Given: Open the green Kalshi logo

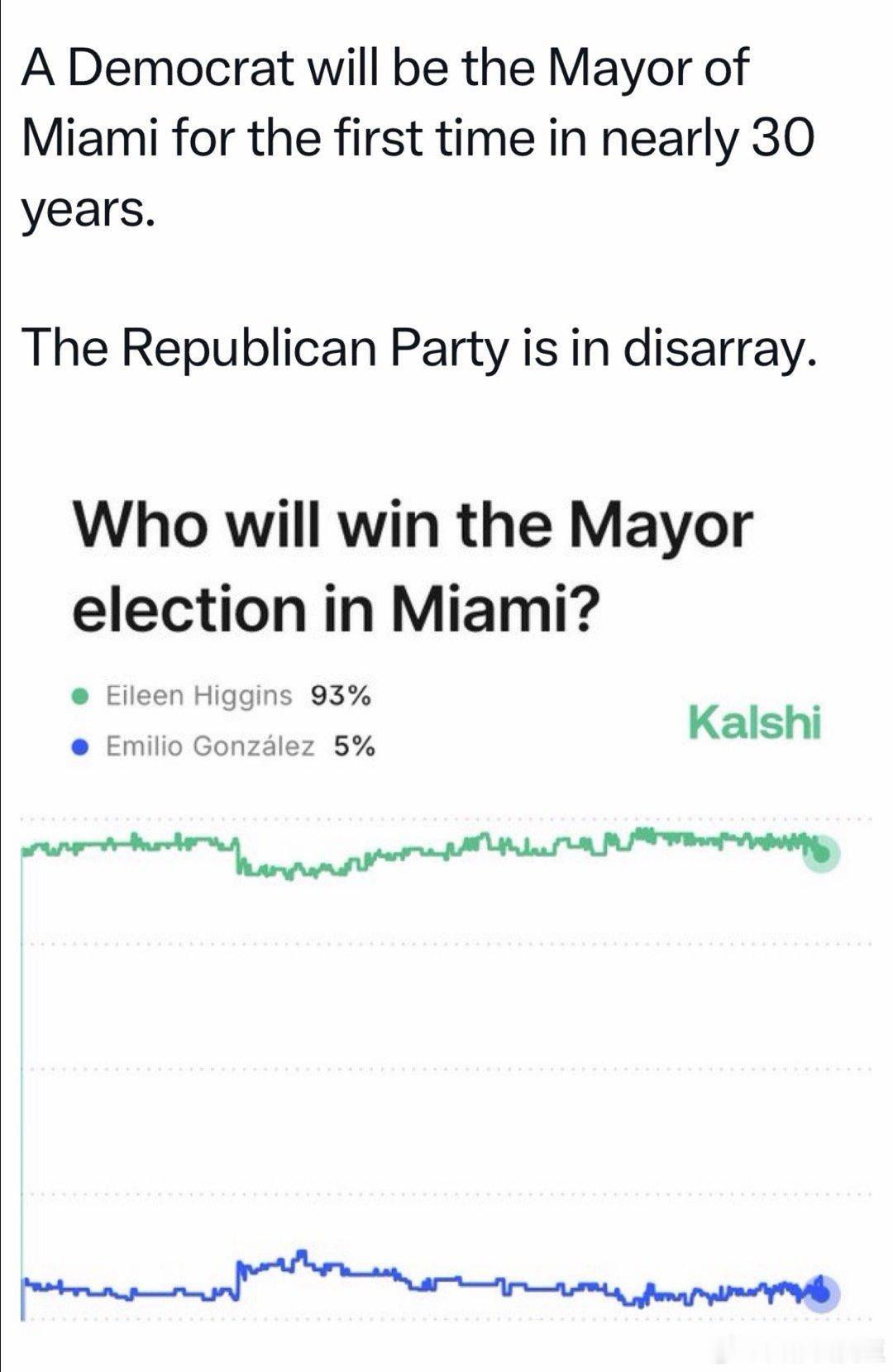Looking at the screenshot, I should 754,722.
